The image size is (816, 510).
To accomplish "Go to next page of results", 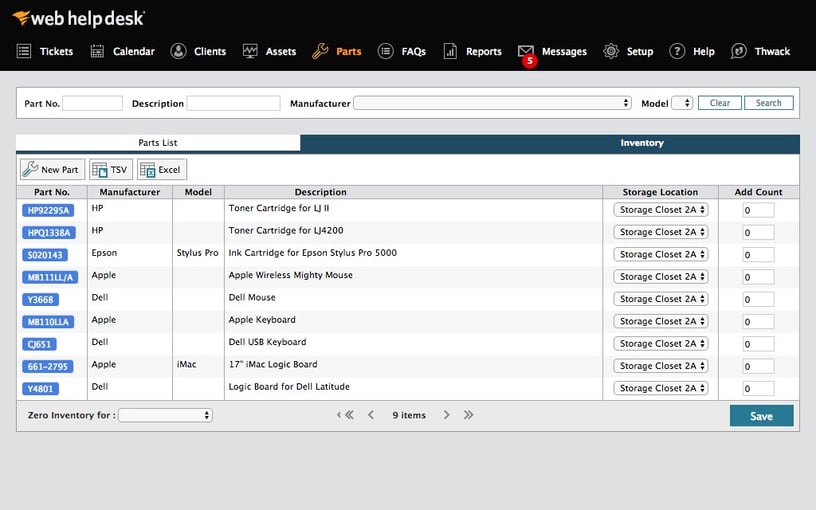I will point(447,415).
